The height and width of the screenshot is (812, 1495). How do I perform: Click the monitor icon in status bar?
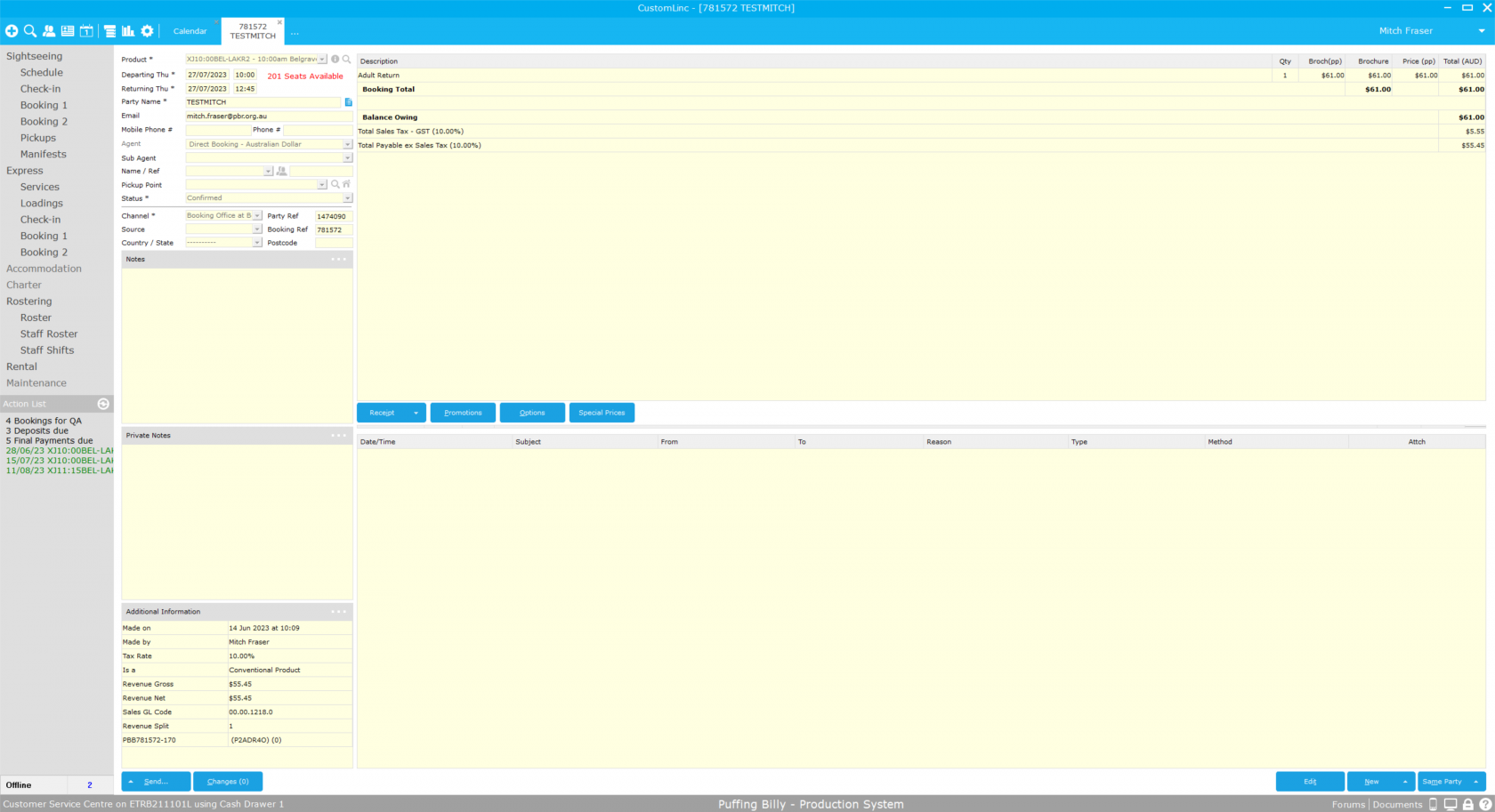coord(1451,804)
